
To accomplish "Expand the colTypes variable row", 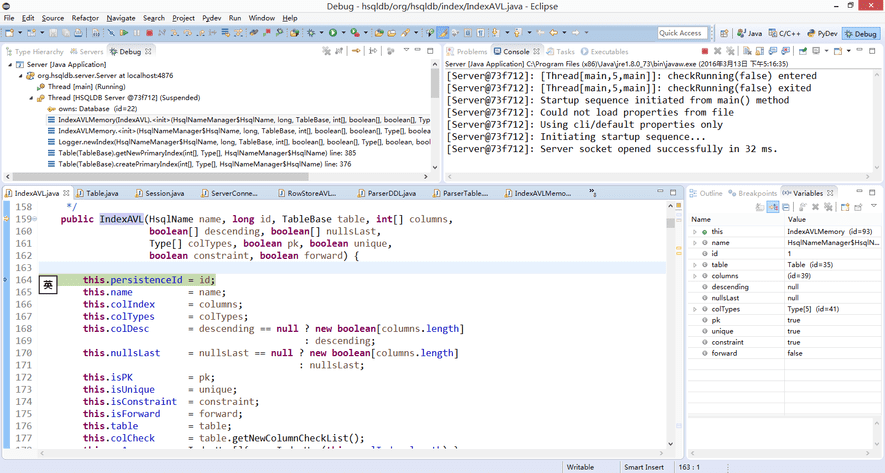I will [695, 309].
